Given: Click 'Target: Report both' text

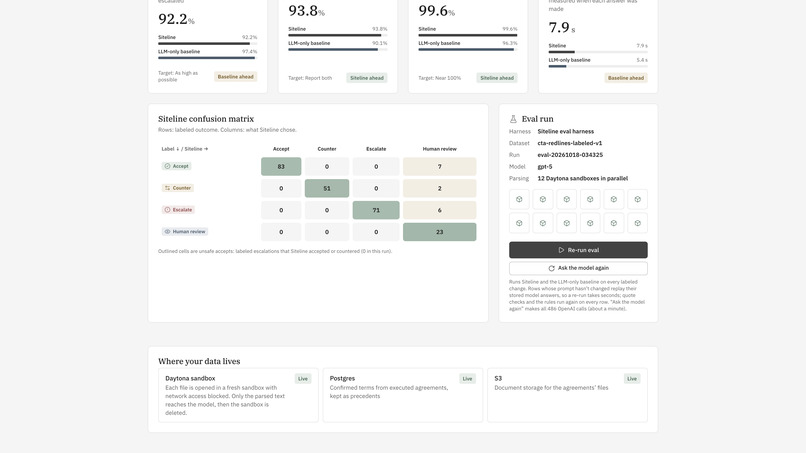Looking at the screenshot, I should coord(310,78).
